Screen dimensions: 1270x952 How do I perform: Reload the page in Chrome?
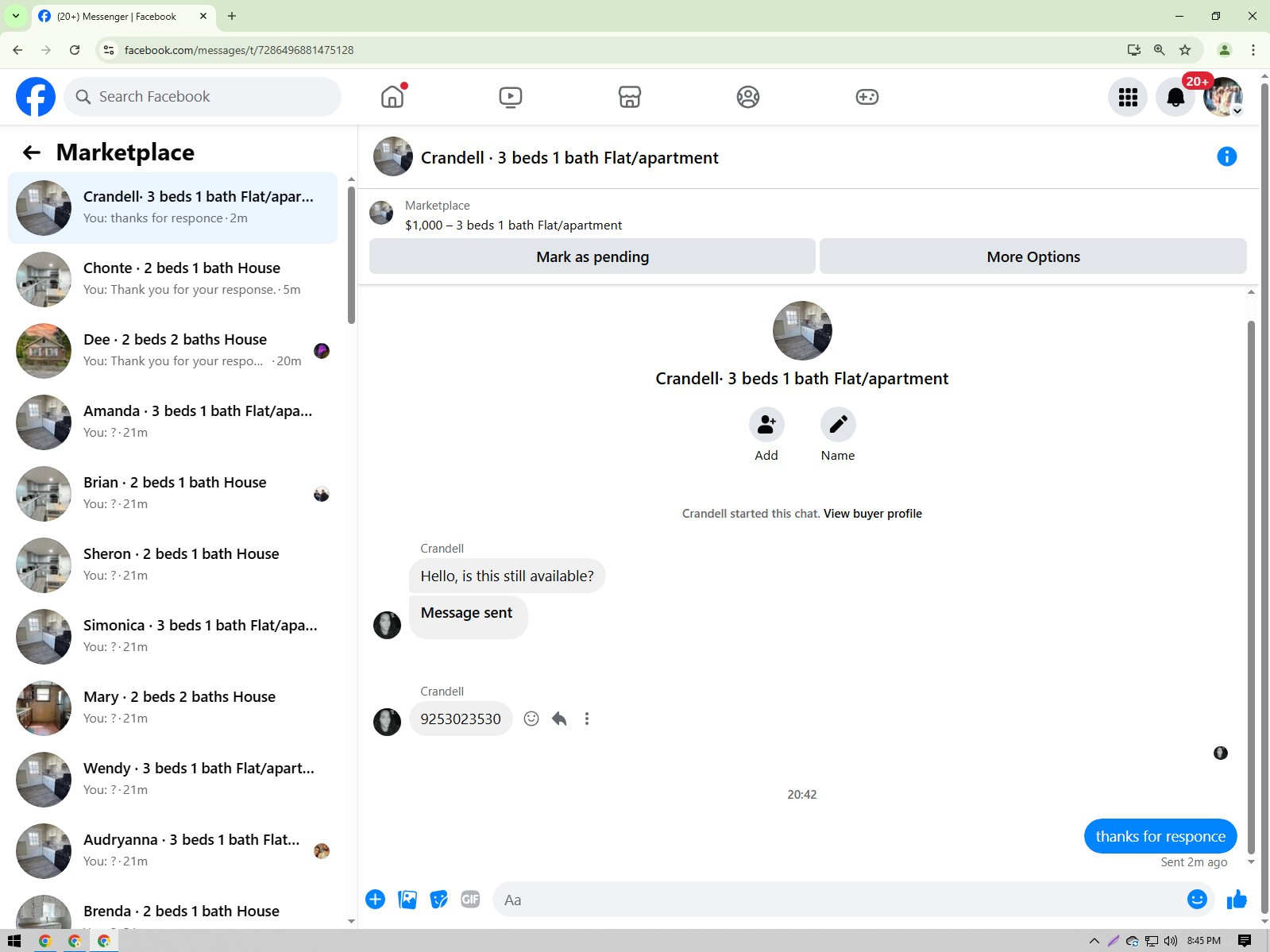75,50
